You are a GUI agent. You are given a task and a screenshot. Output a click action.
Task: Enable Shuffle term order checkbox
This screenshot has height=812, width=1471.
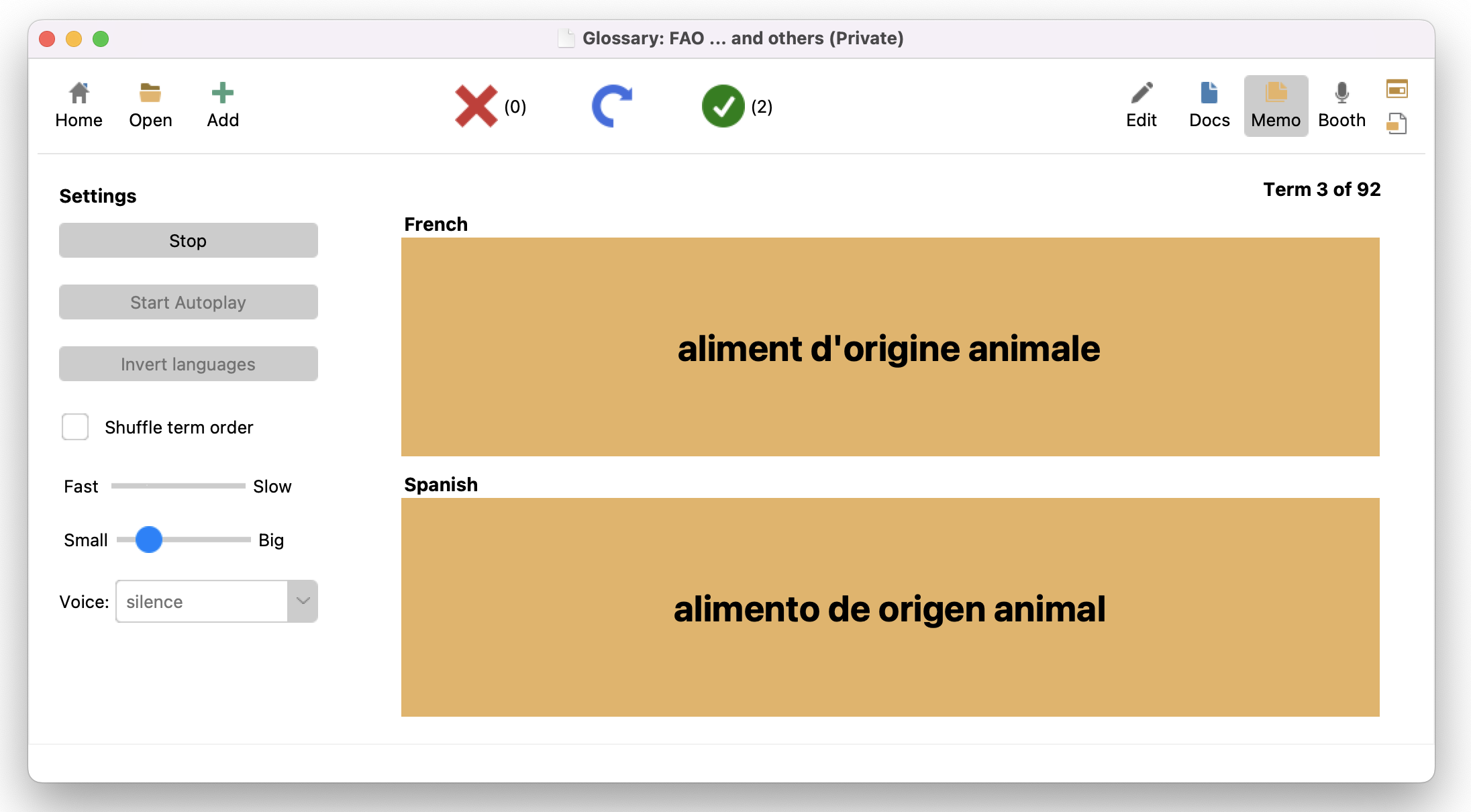point(75,427)
